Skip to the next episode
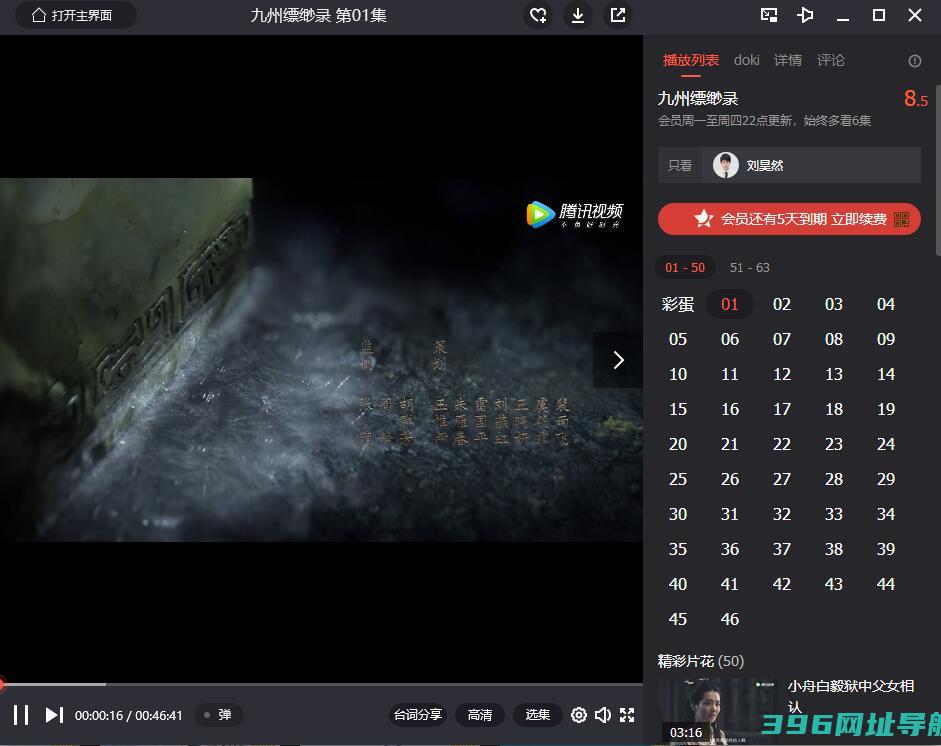Viewport: 941px width, 746px height. tap(54, 715)
